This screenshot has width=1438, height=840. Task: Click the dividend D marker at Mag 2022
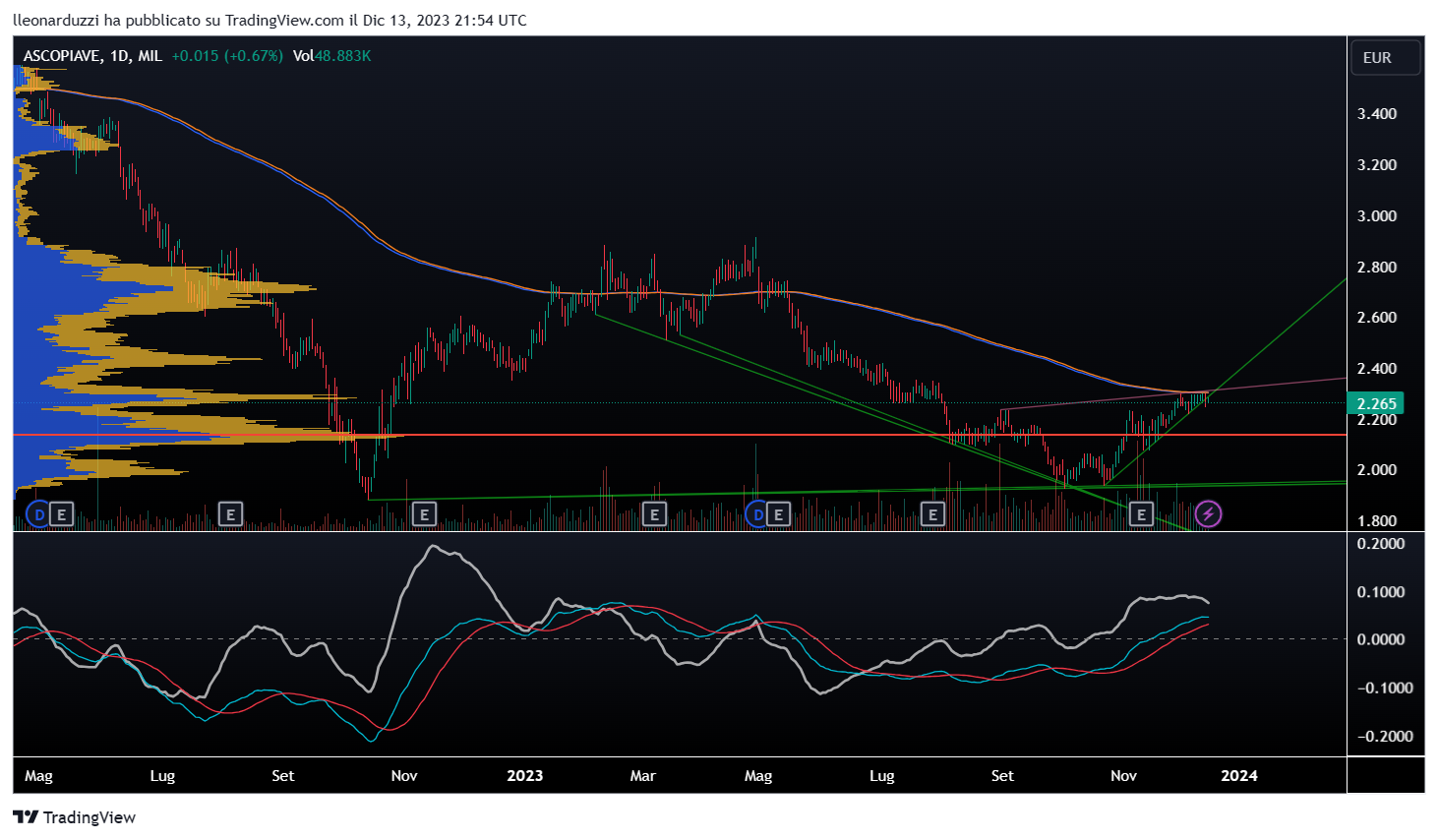coord(39,513)
